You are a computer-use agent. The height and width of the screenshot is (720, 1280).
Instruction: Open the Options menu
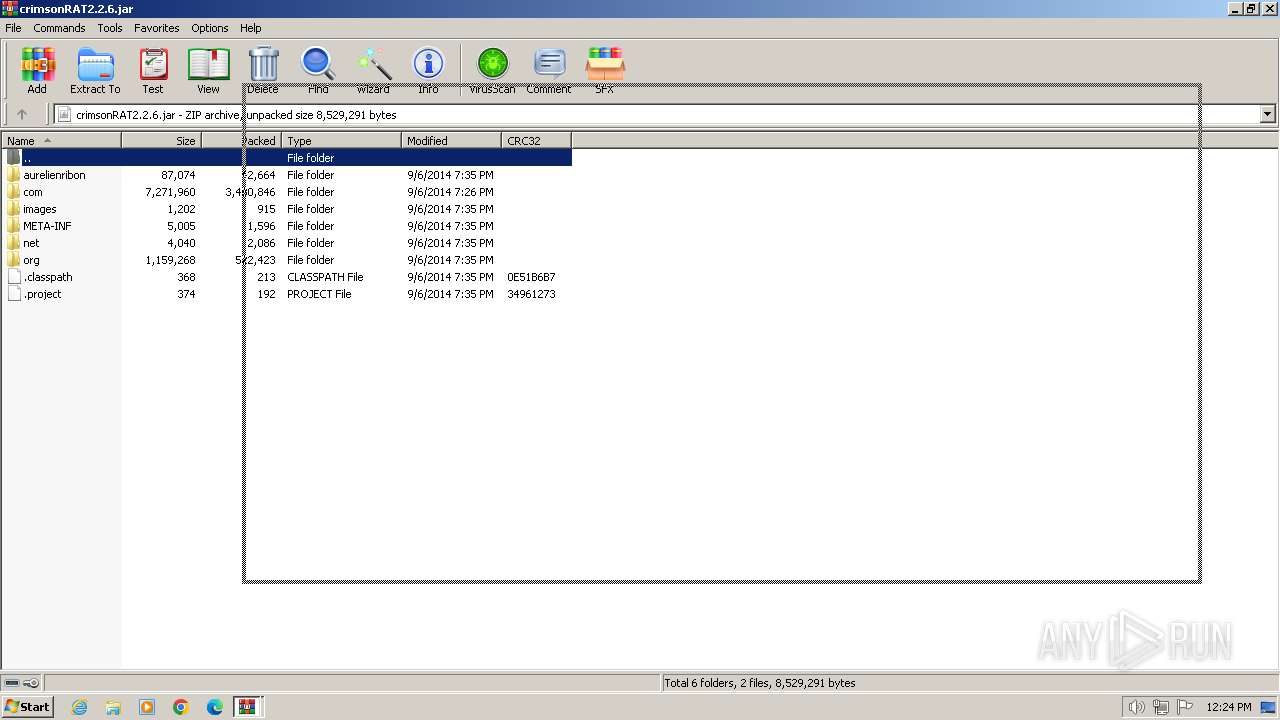pos(210,28)
